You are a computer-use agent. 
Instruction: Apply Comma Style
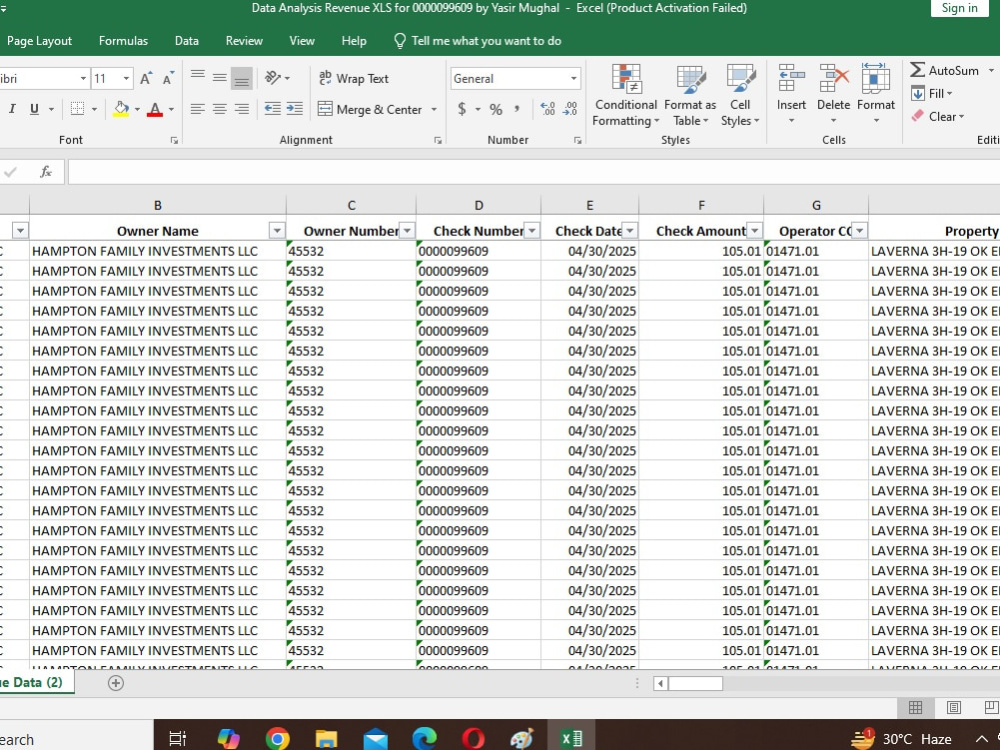[x=517, y=109]
